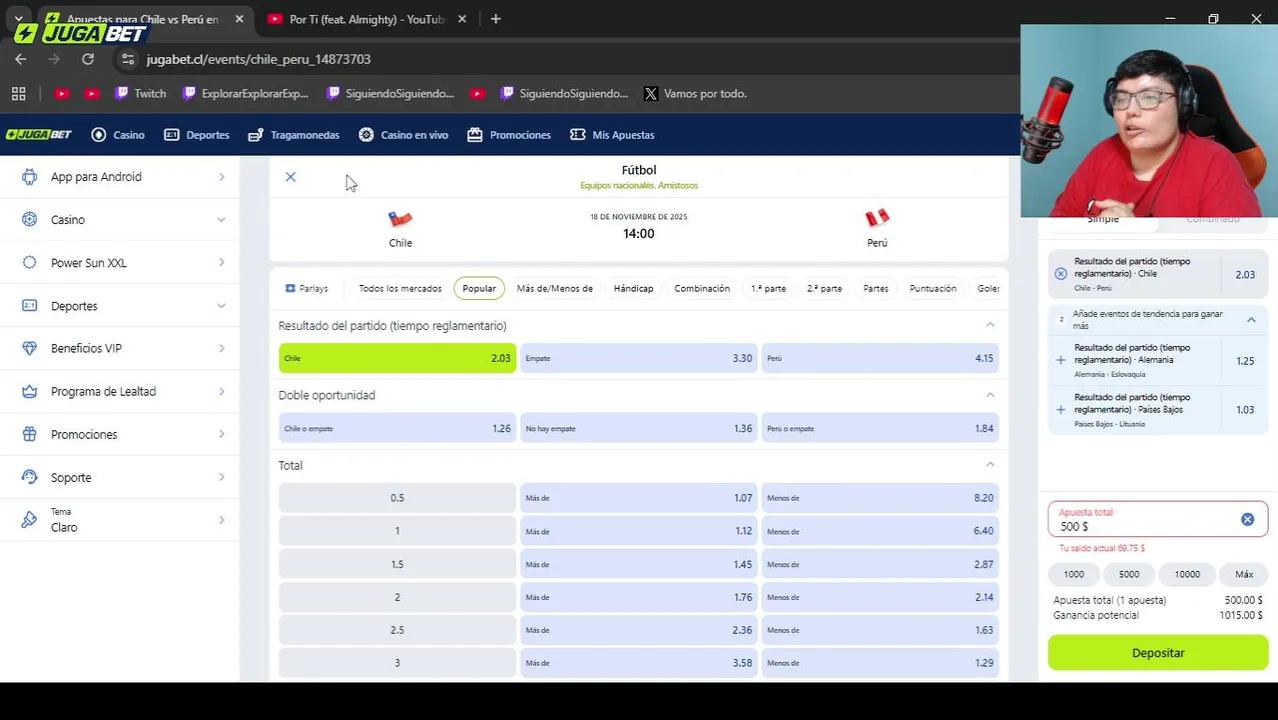This screenshot has width=1278, height=720.
Task: Set the stake with the 1000 button
Action: pos(1074,574)
